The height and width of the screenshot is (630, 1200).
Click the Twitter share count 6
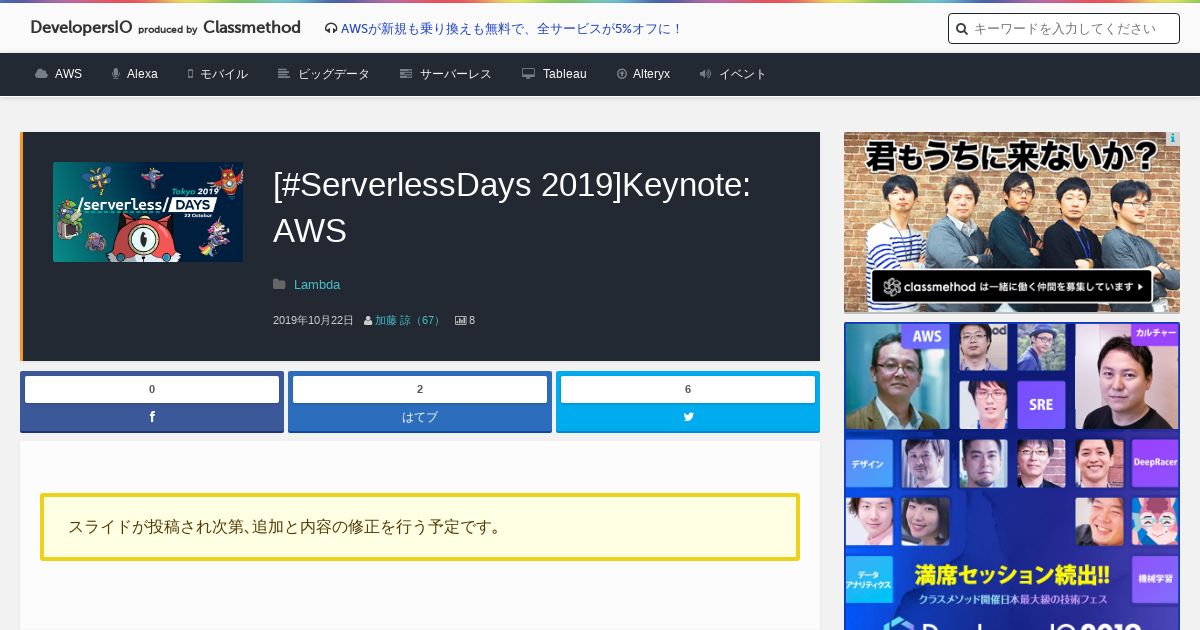(688, 389)
